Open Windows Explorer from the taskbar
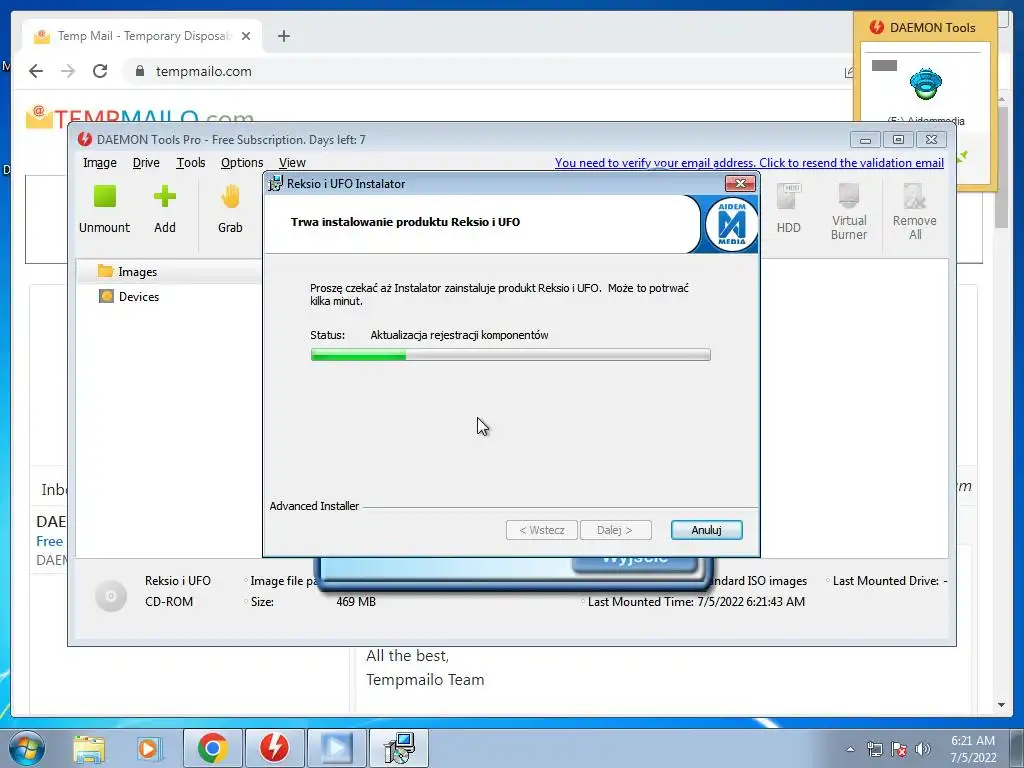 [89, 748]
